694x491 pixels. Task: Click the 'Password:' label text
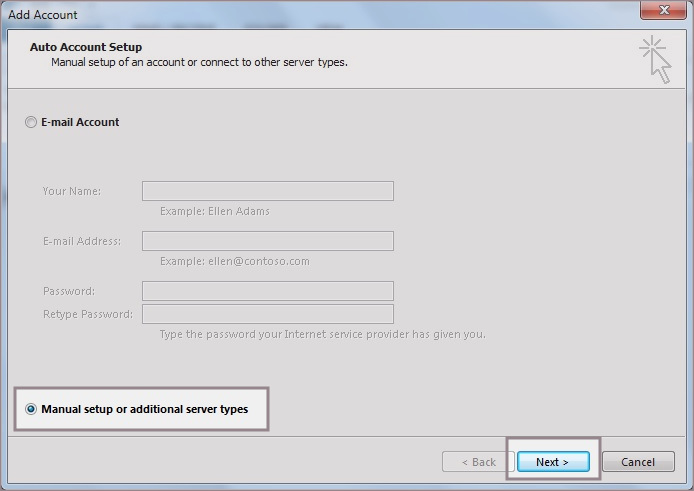click(x=68, y=291)
